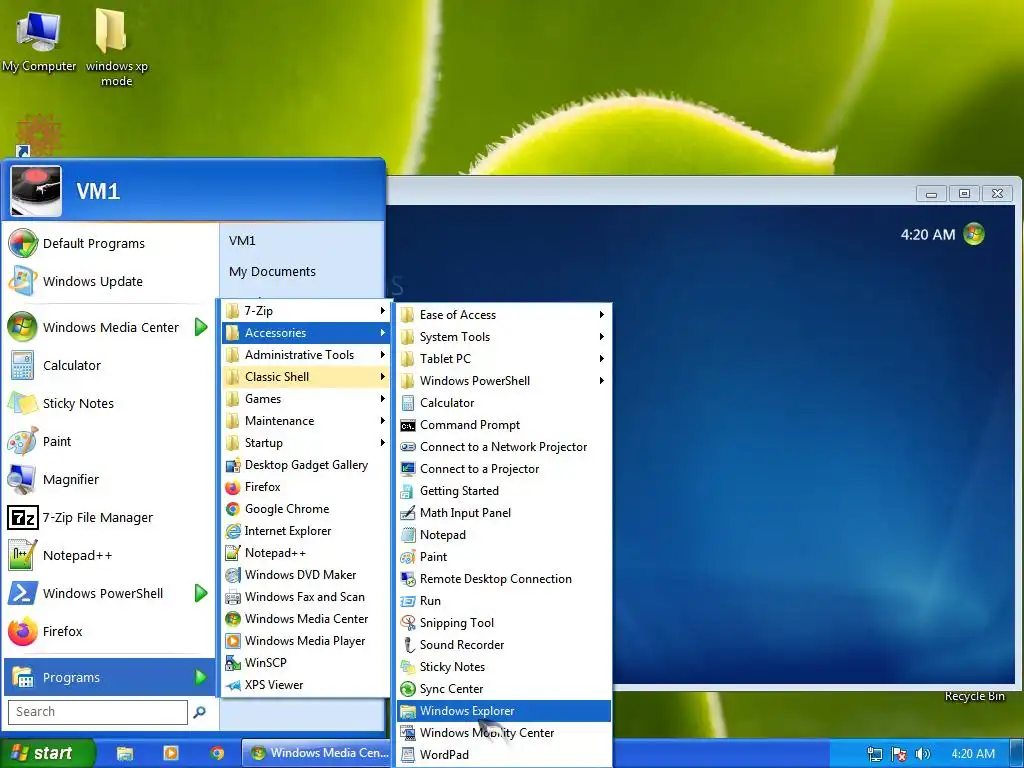Expand Ease of Access submenu

click(504, 315)
